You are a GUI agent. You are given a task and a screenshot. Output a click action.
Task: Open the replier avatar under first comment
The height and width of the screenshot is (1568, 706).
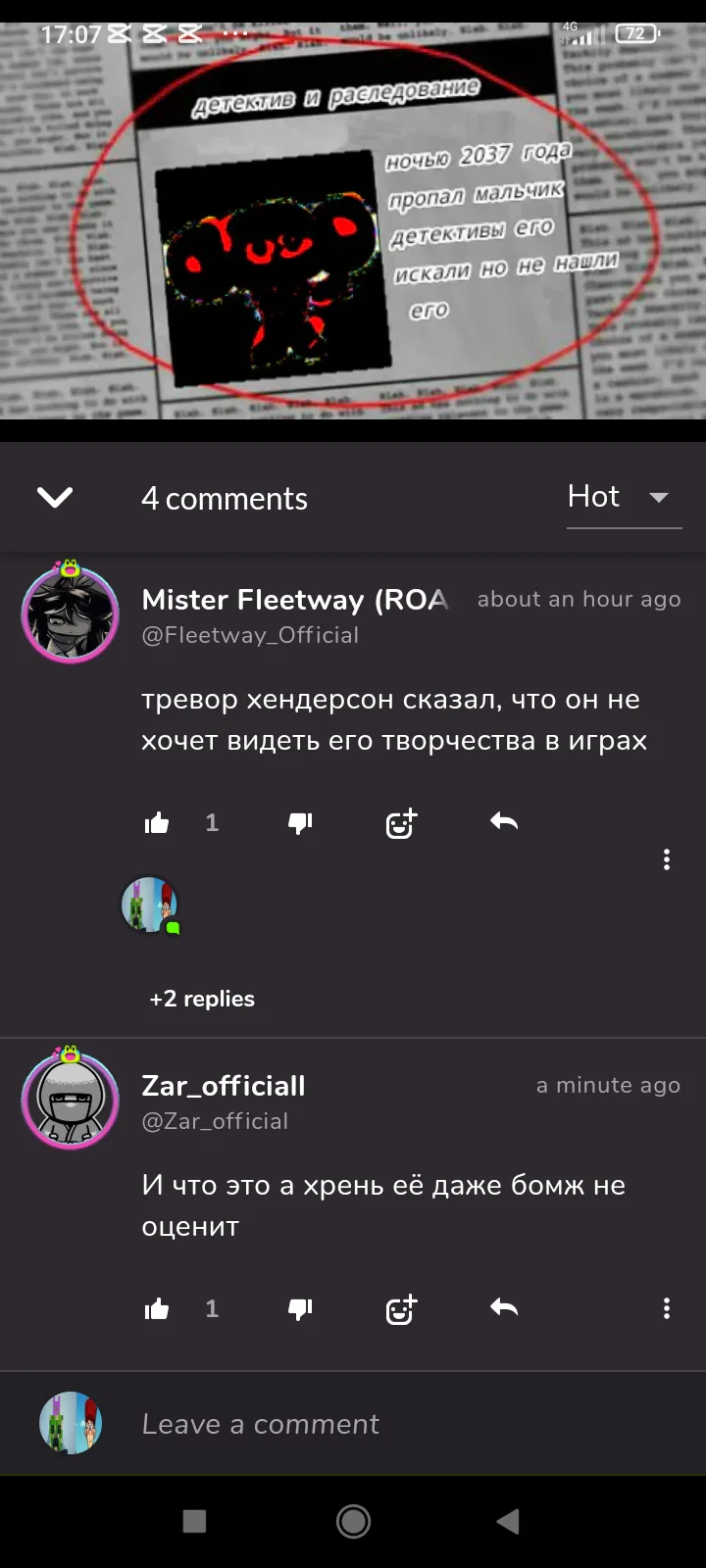click(150, 905)
